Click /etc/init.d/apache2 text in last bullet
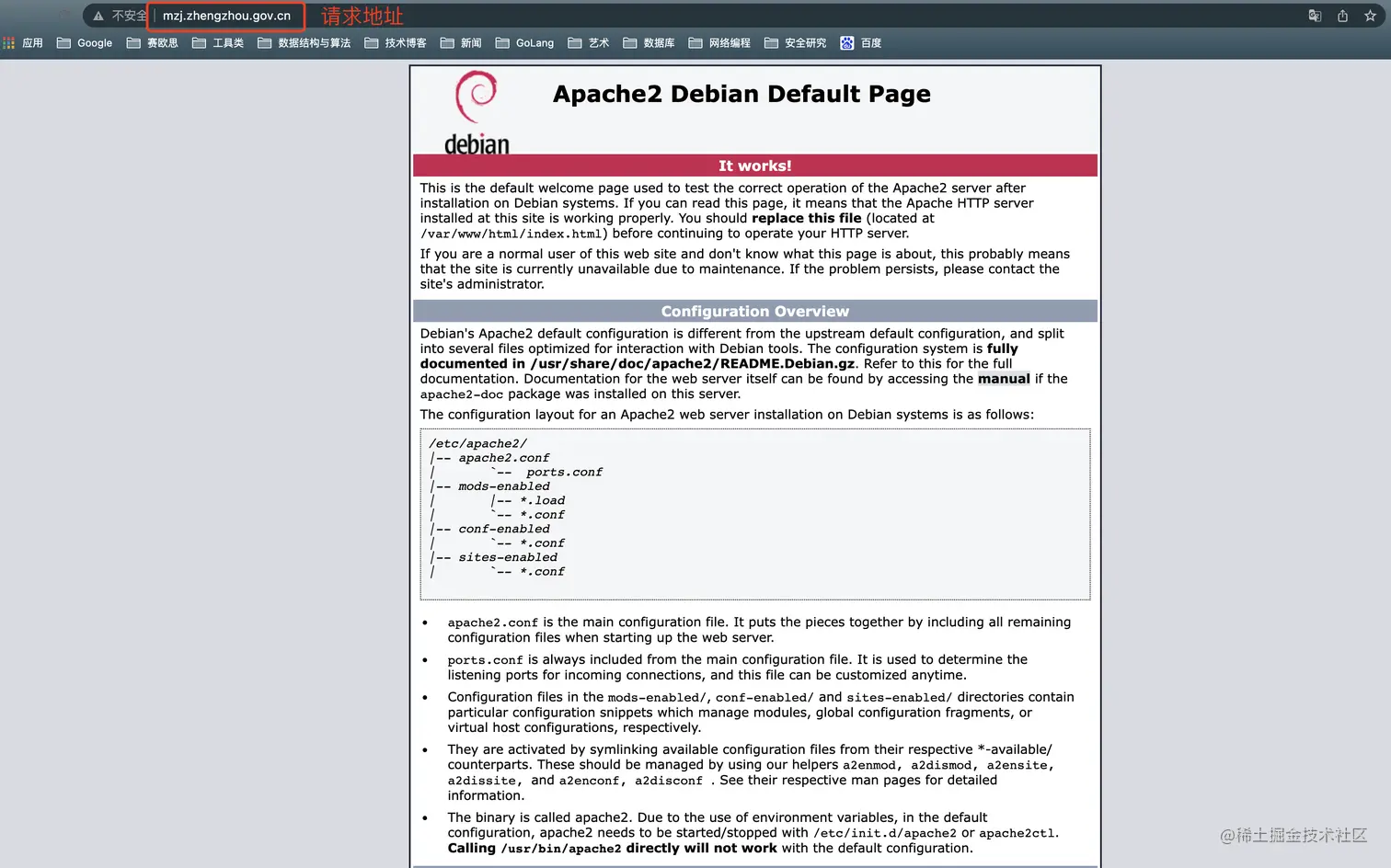 885,833
